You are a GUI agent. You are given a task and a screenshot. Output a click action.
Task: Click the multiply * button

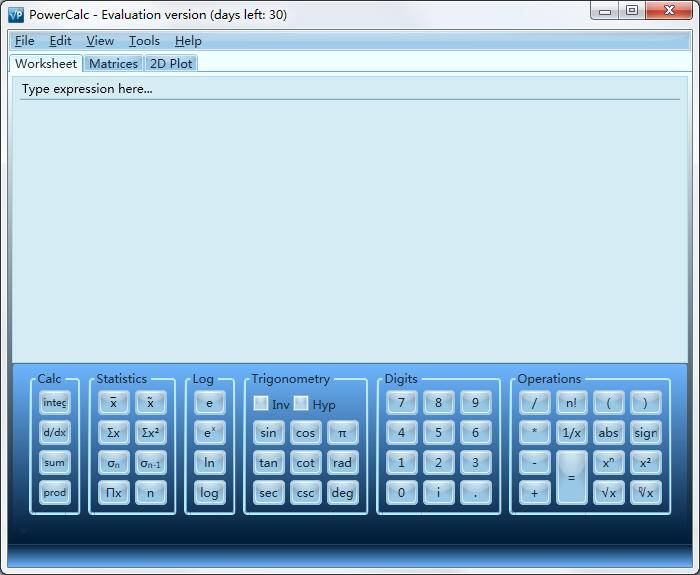point(534,433)
